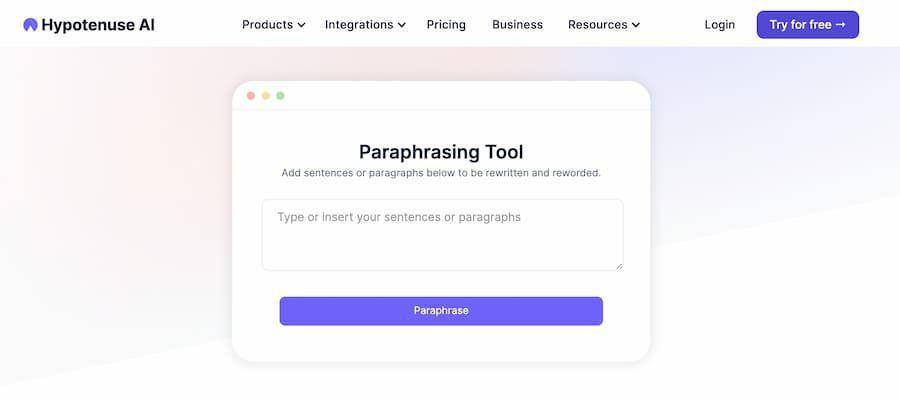Image resolution: width=900 pixels, height=400 pixels.
Task: Expand the Resources dropdown menu
Action: (604, 25)
